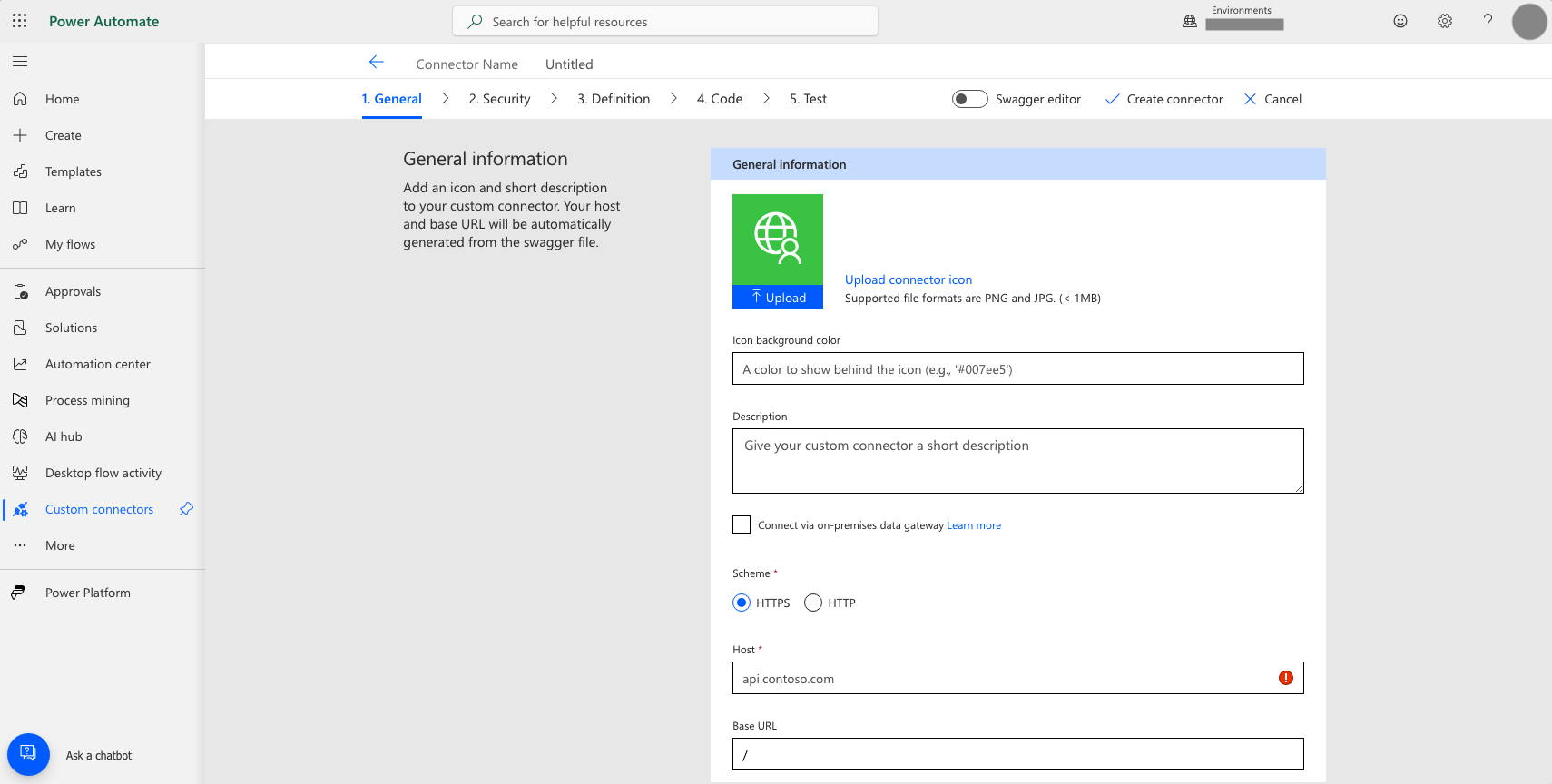Viewport: 1552px width, 784px height.
Task: Click the Icon background color field
Action: click(1017, 368)
